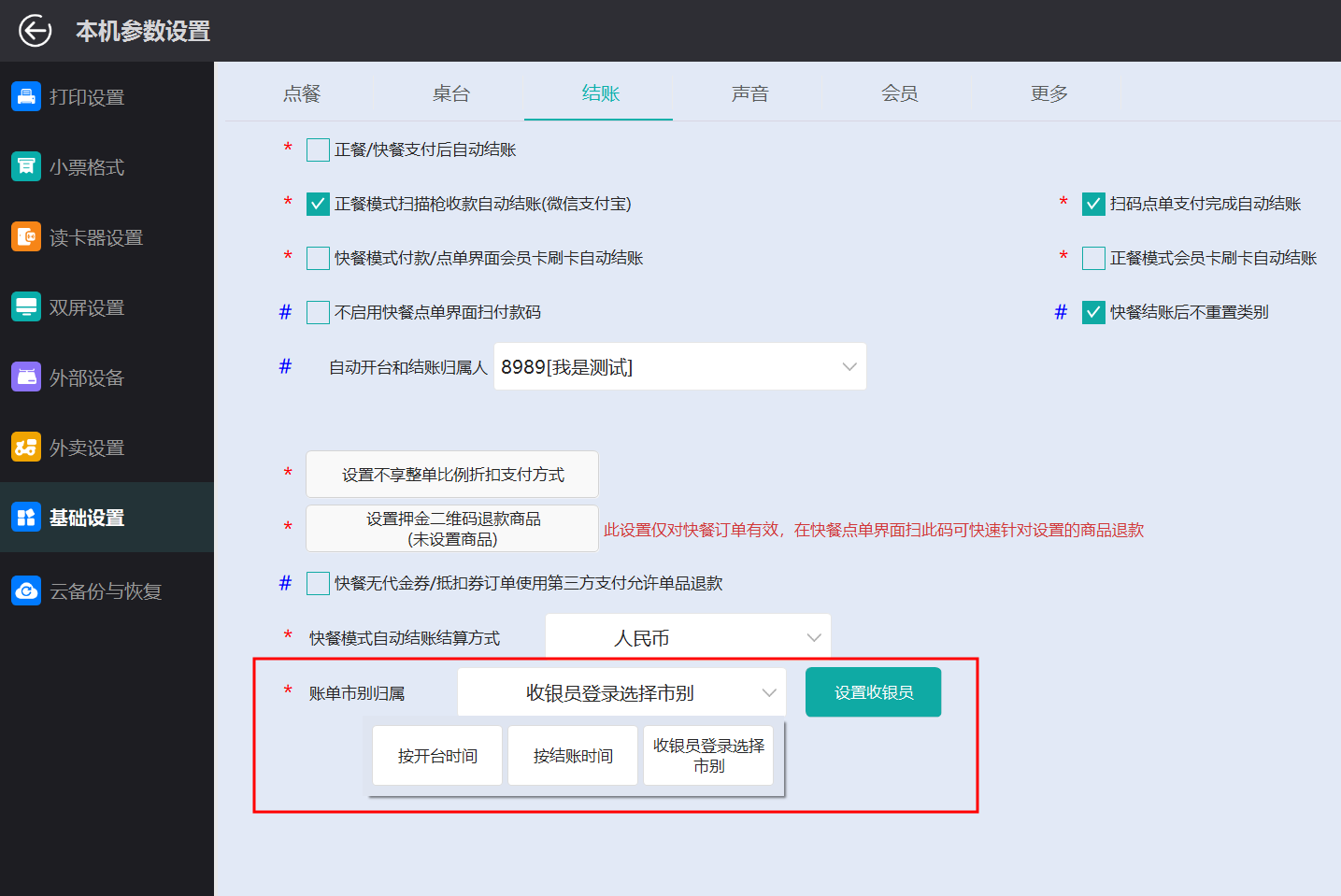The height and width of the screenshot is (896, 1341).
Task: Click 设置不享整单比例折扣支付方式 button
Action: click(x=452, y=474)
